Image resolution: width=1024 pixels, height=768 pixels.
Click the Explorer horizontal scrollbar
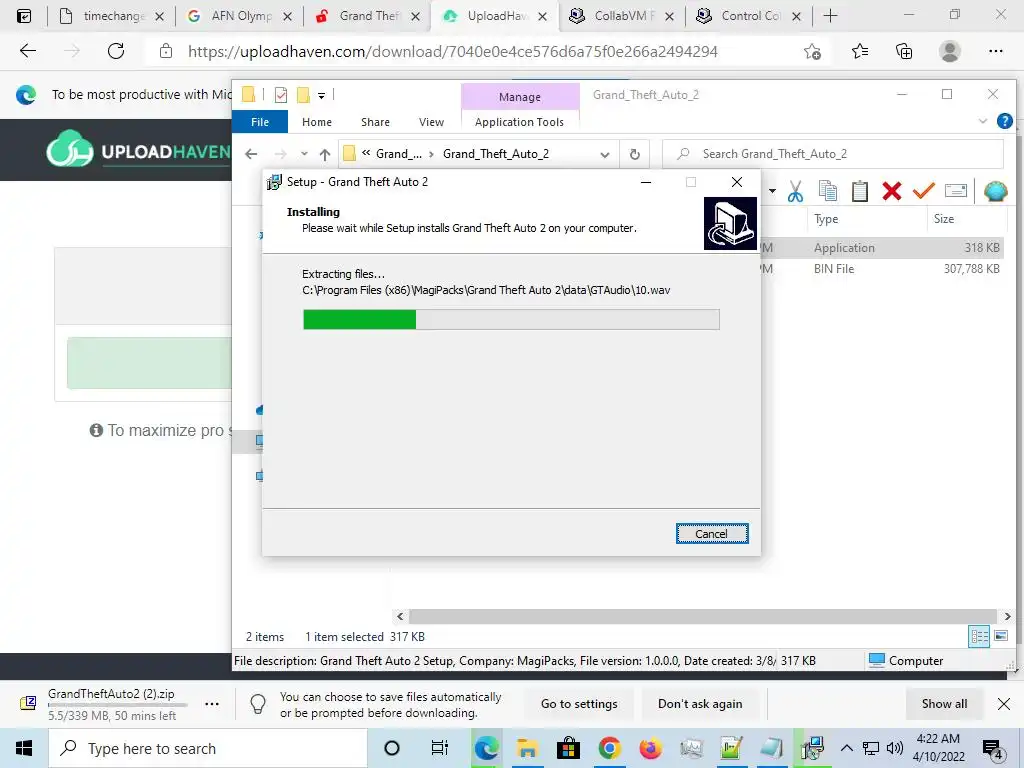[x=702, y=616]
